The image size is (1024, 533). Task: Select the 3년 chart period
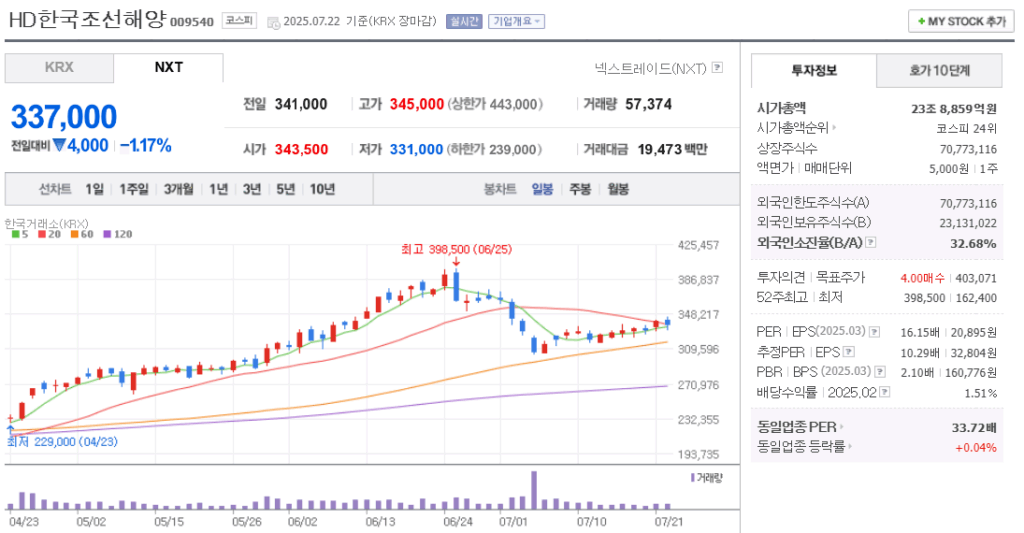coord(251,189)
